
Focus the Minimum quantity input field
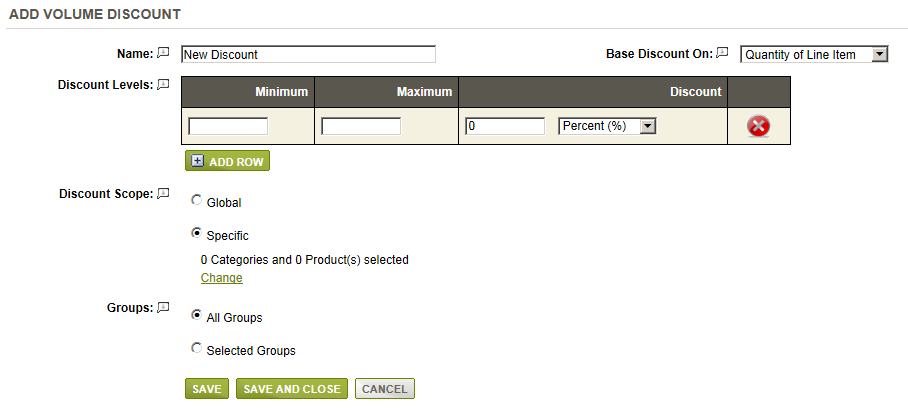coord(228,126)
